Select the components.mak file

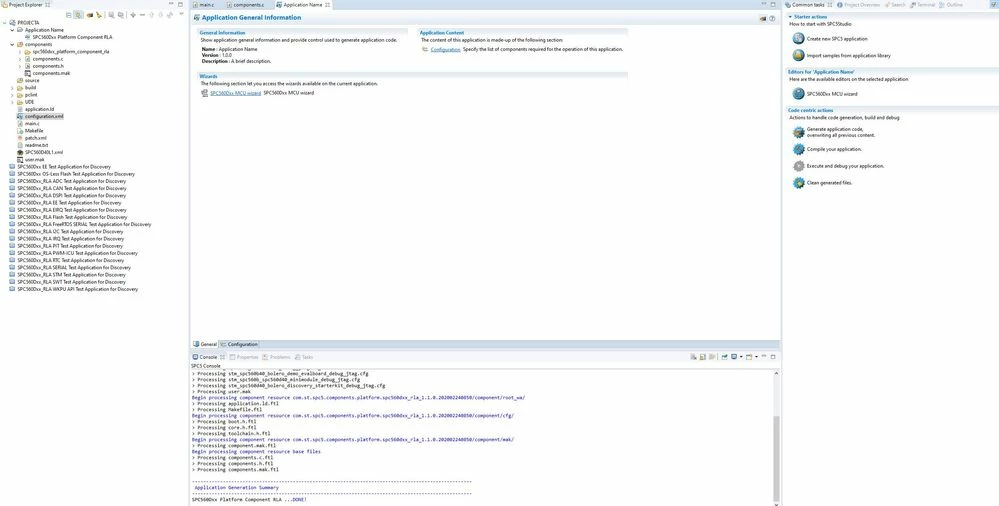pyautogui.click(x=51, y=73)
